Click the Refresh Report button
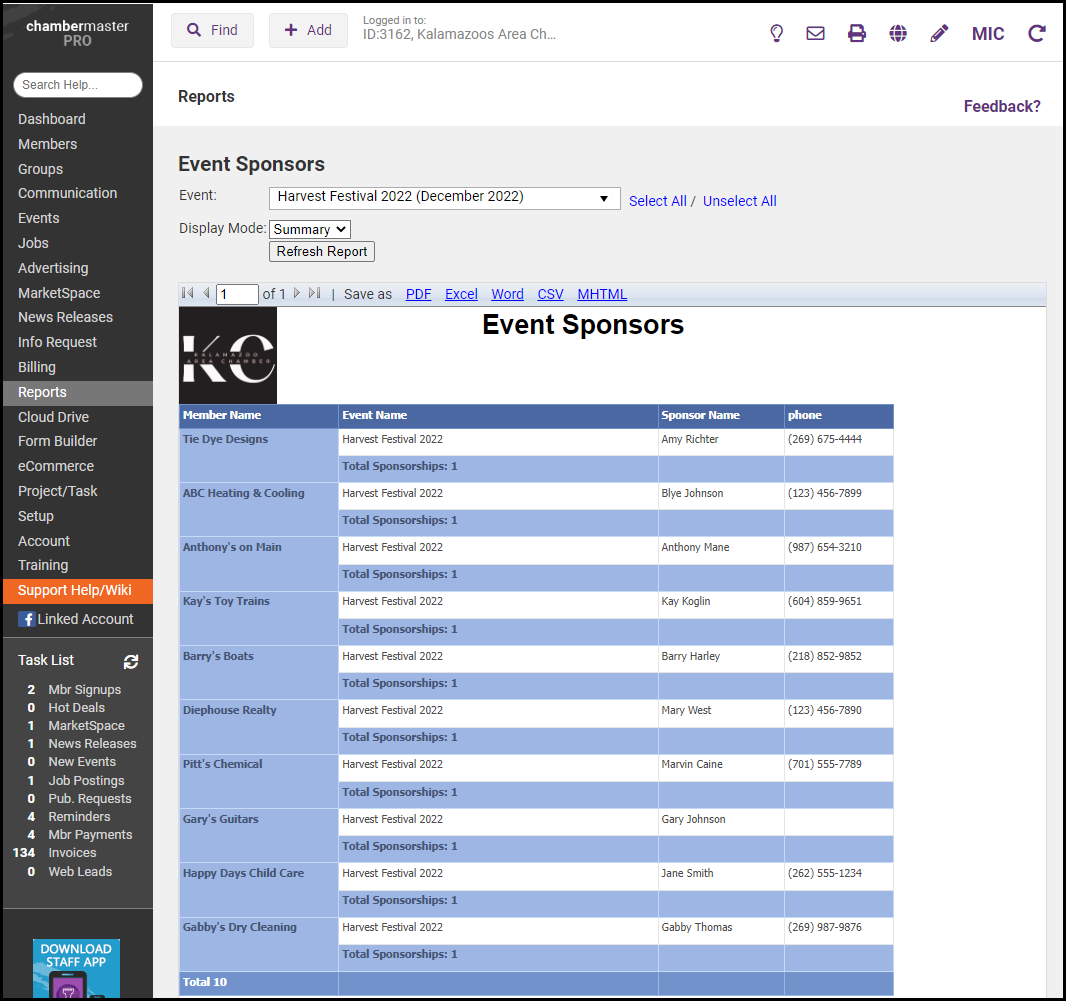Viewport: 1066px width, 1001px height. tap(322, 252)
